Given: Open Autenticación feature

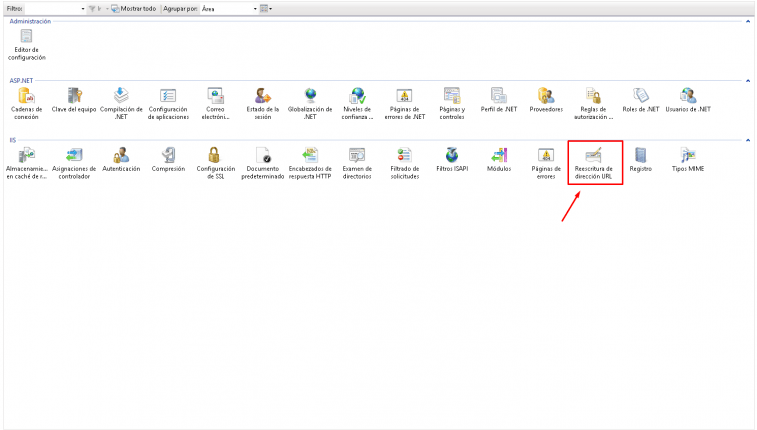Looking at the screenshot, I should (121, 160).
